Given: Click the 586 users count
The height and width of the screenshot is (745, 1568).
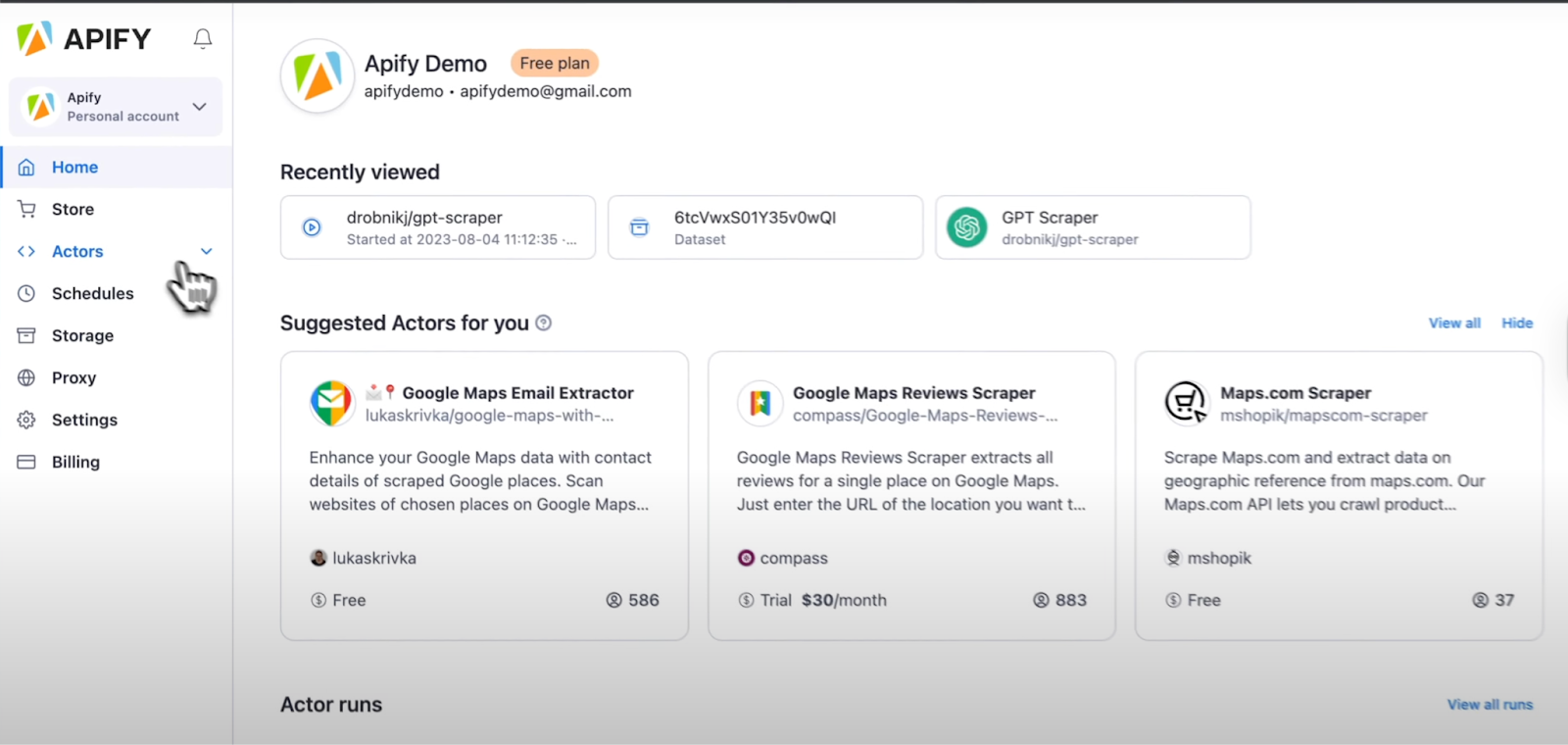Looking at the screenshot, I should click(x=633, y=600).
